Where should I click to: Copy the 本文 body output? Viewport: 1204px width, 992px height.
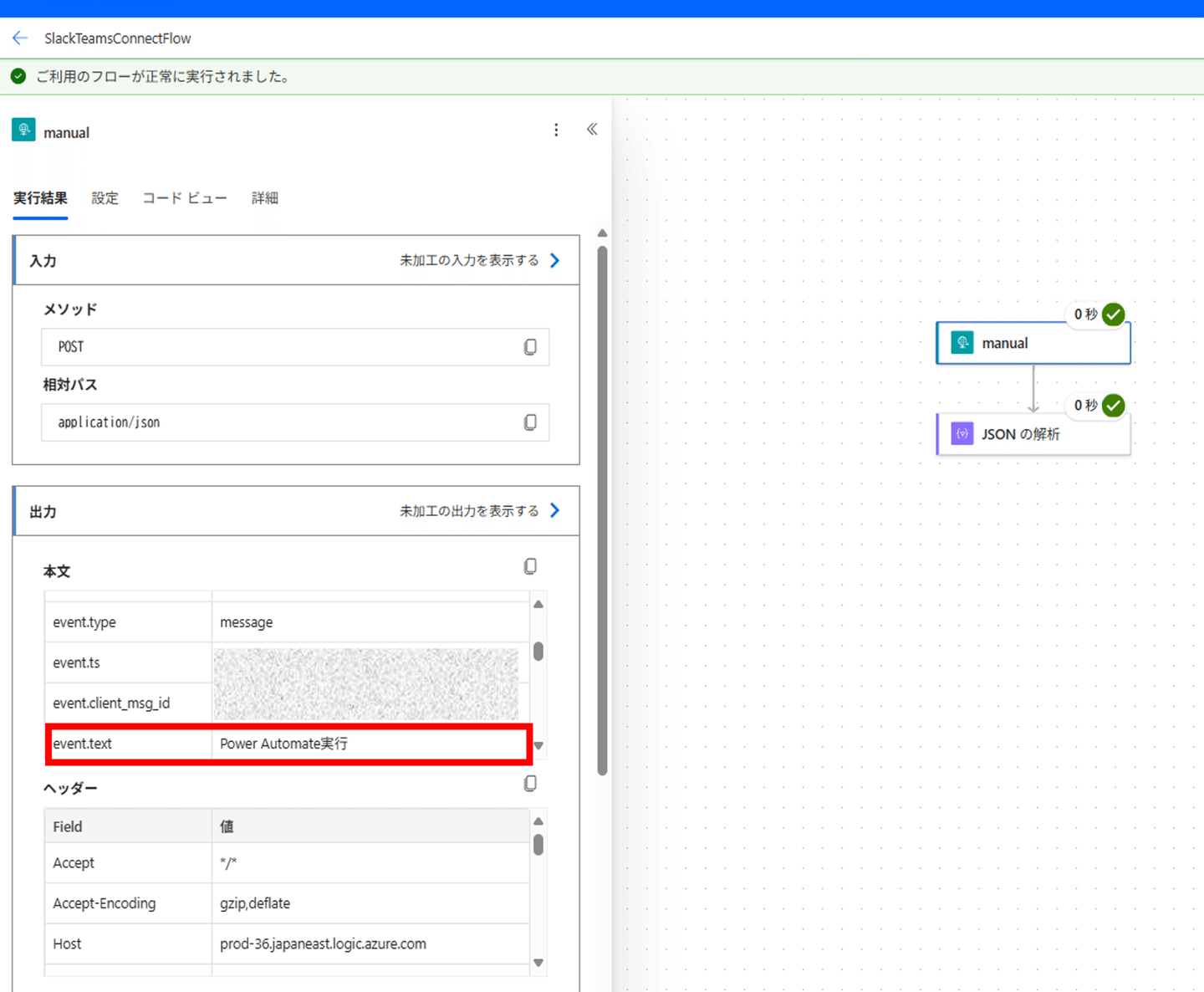[530, 567]
